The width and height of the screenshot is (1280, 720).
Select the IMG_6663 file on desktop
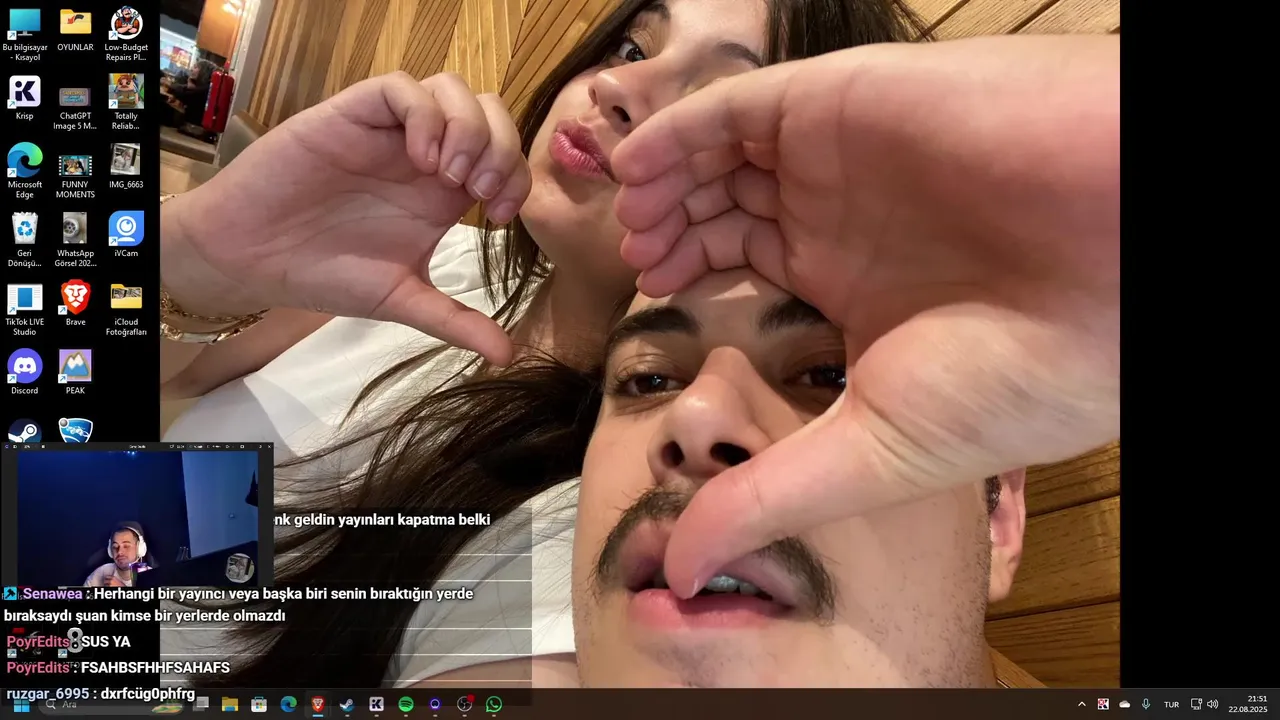click(126, 167)
